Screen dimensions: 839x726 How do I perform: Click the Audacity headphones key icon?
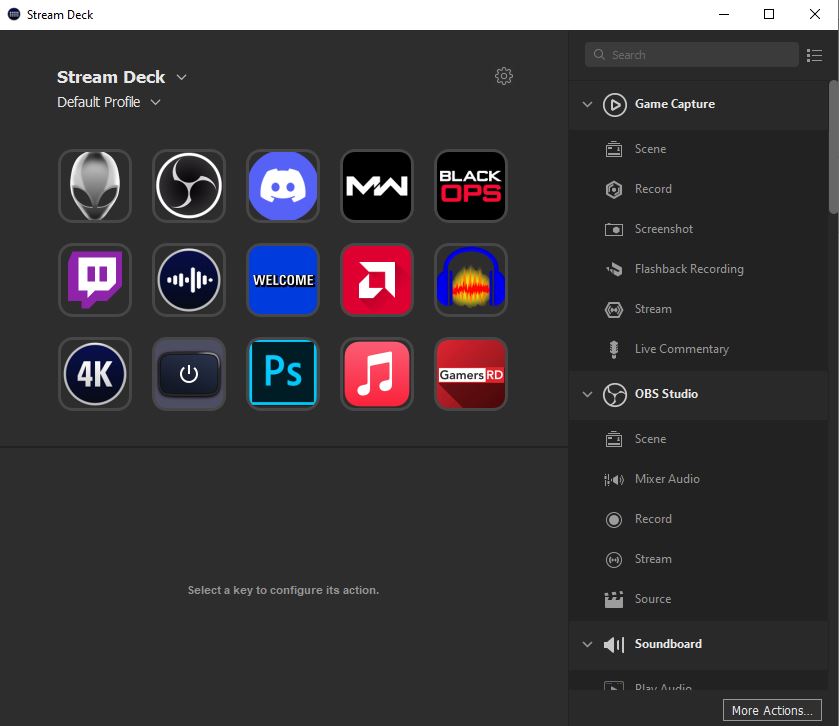point(471,280)
